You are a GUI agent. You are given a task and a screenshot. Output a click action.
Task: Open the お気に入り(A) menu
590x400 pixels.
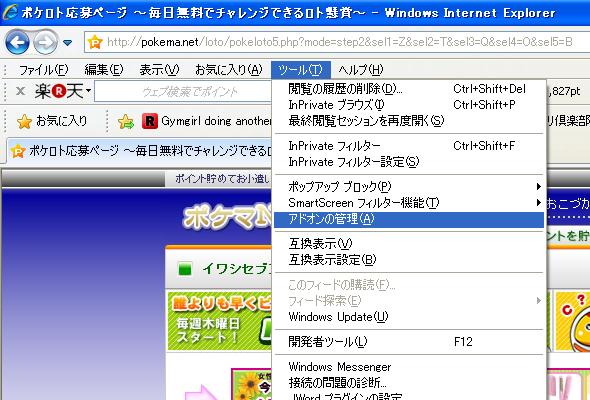click(228, 70)
